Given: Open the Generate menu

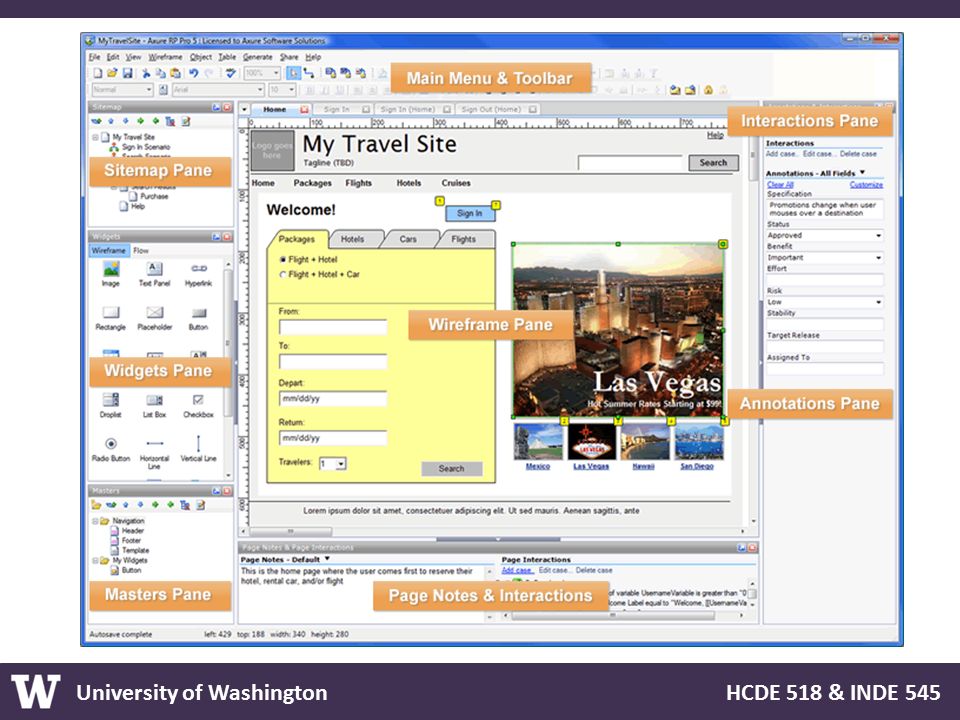Looking at the screenshot, I should point(258,57).
